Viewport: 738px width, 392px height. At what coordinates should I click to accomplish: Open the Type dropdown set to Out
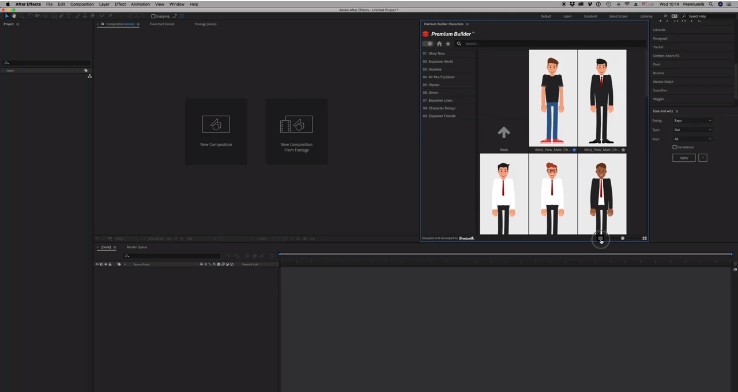click(692, 130)
